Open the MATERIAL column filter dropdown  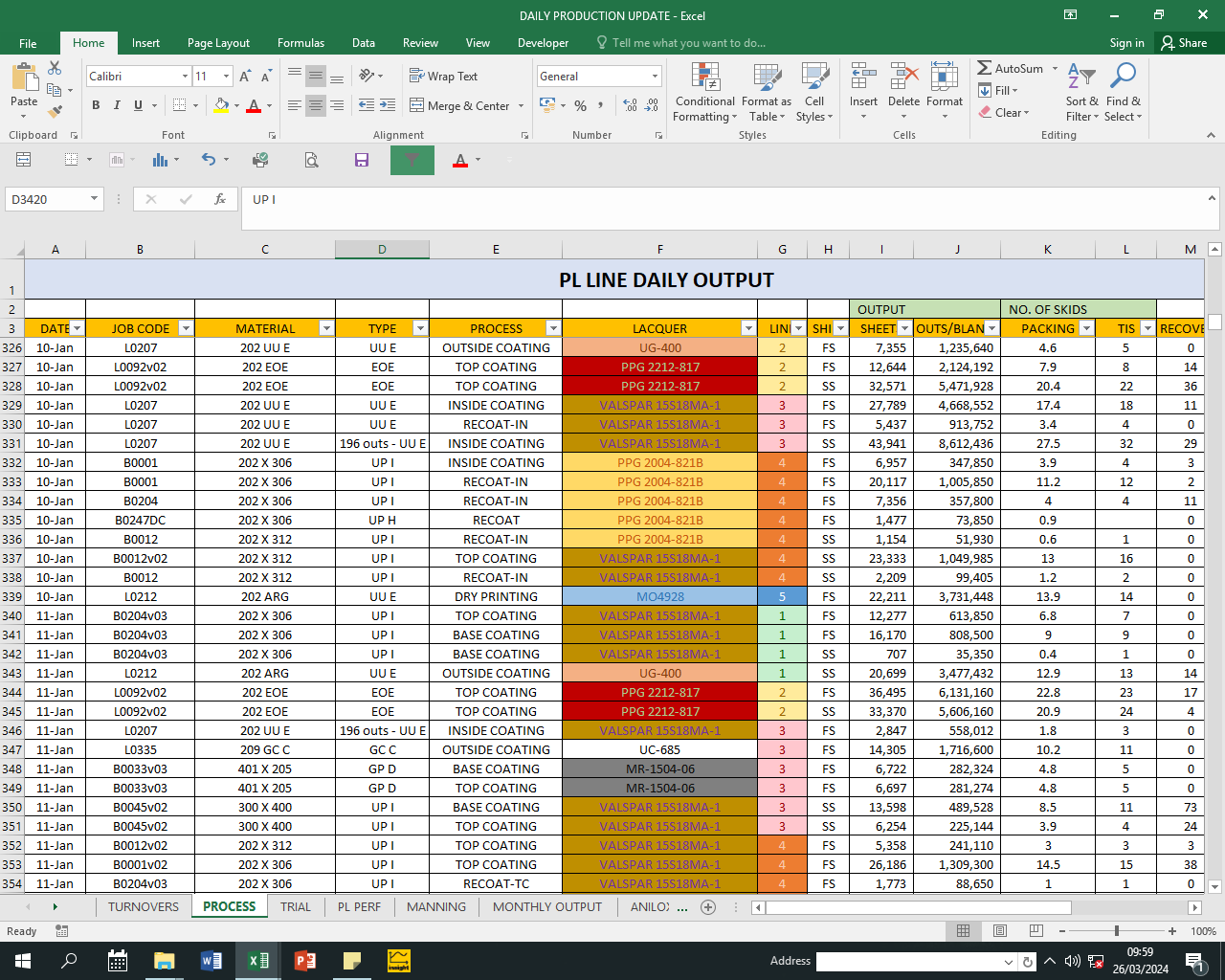coord(326,328)
